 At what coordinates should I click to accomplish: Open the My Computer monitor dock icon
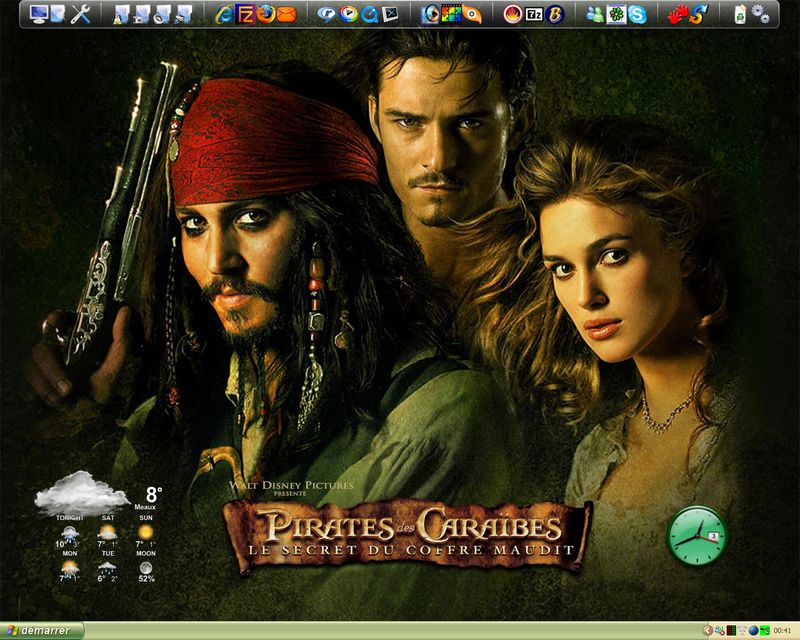pos(39,14)
